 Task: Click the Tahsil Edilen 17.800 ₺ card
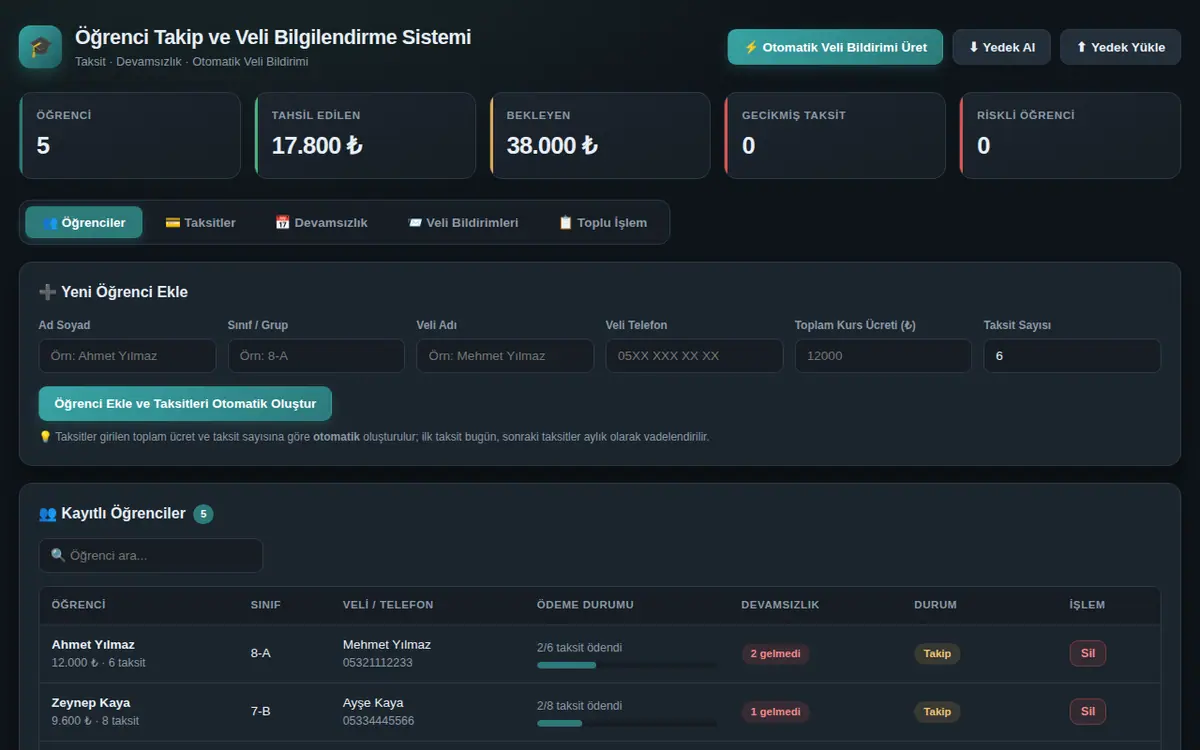coord(365,136)
